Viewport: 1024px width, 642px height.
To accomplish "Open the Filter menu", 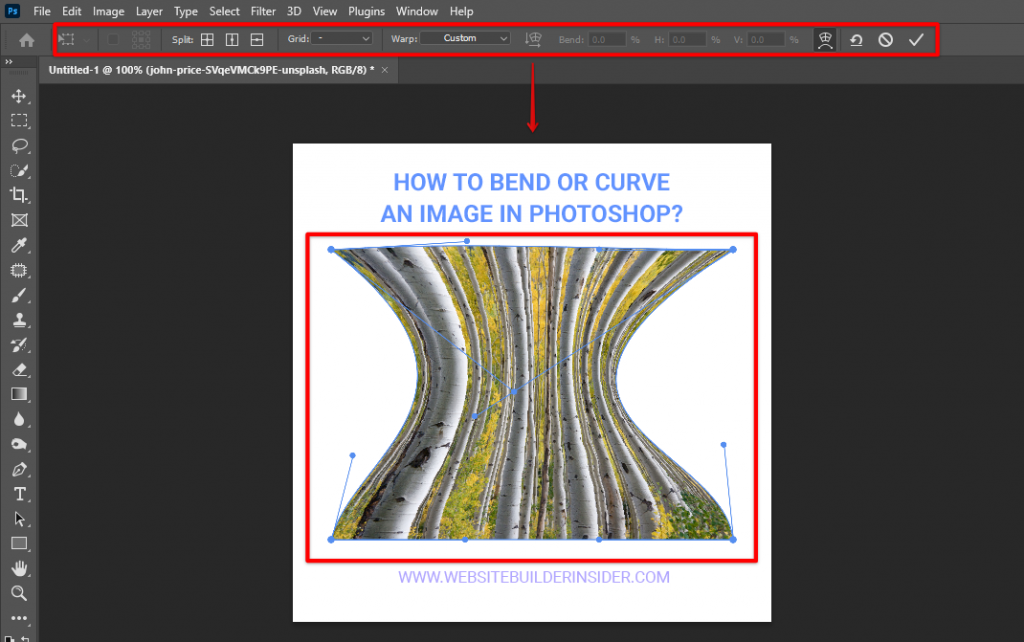I will point(262,11).
